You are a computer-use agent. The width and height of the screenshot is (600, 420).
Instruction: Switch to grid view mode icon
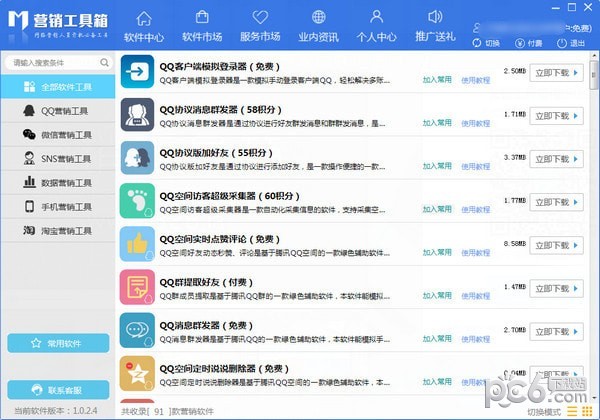tap(587, 412)
